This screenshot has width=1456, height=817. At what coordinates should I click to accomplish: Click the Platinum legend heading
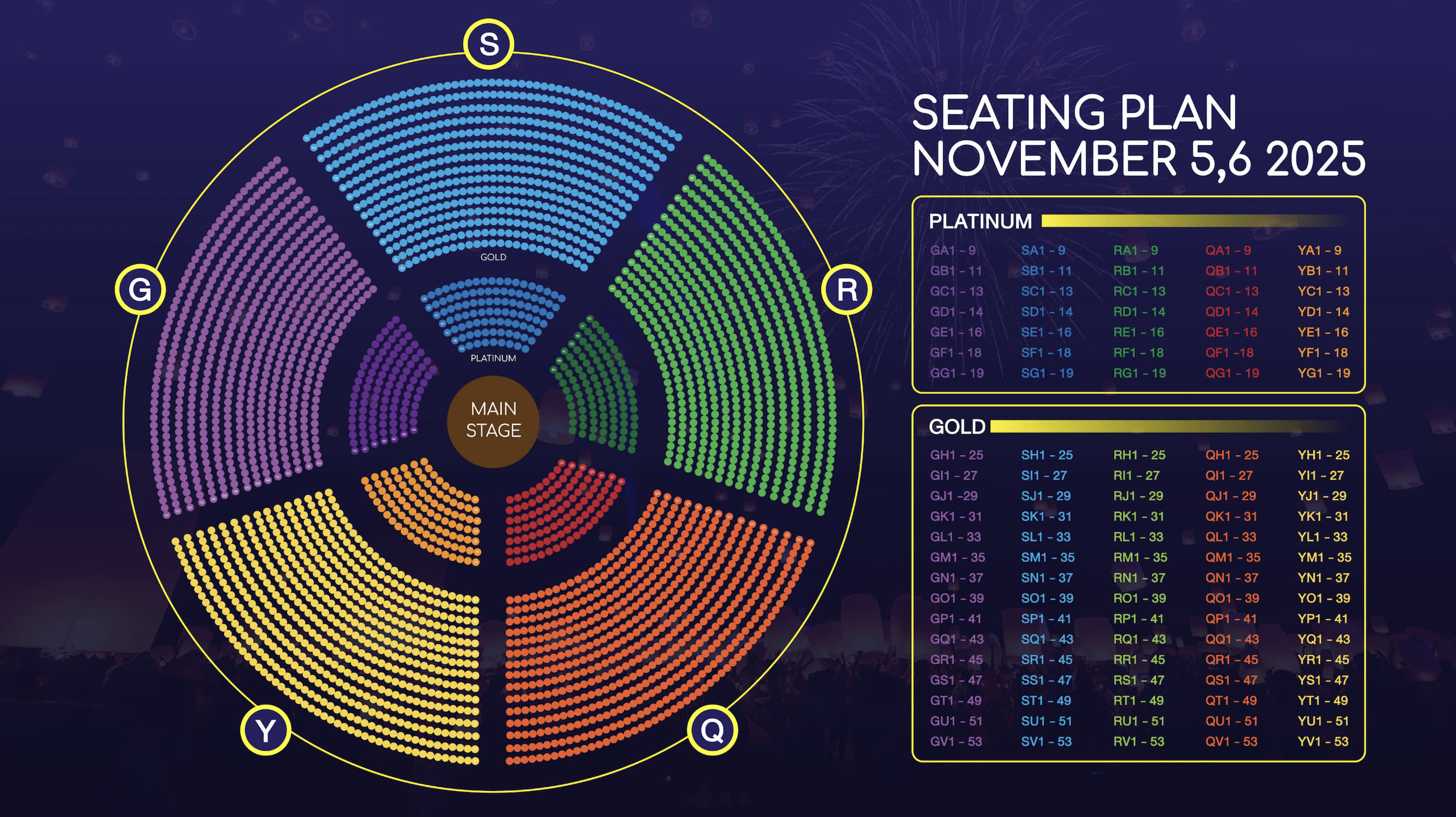pos(980,221)
